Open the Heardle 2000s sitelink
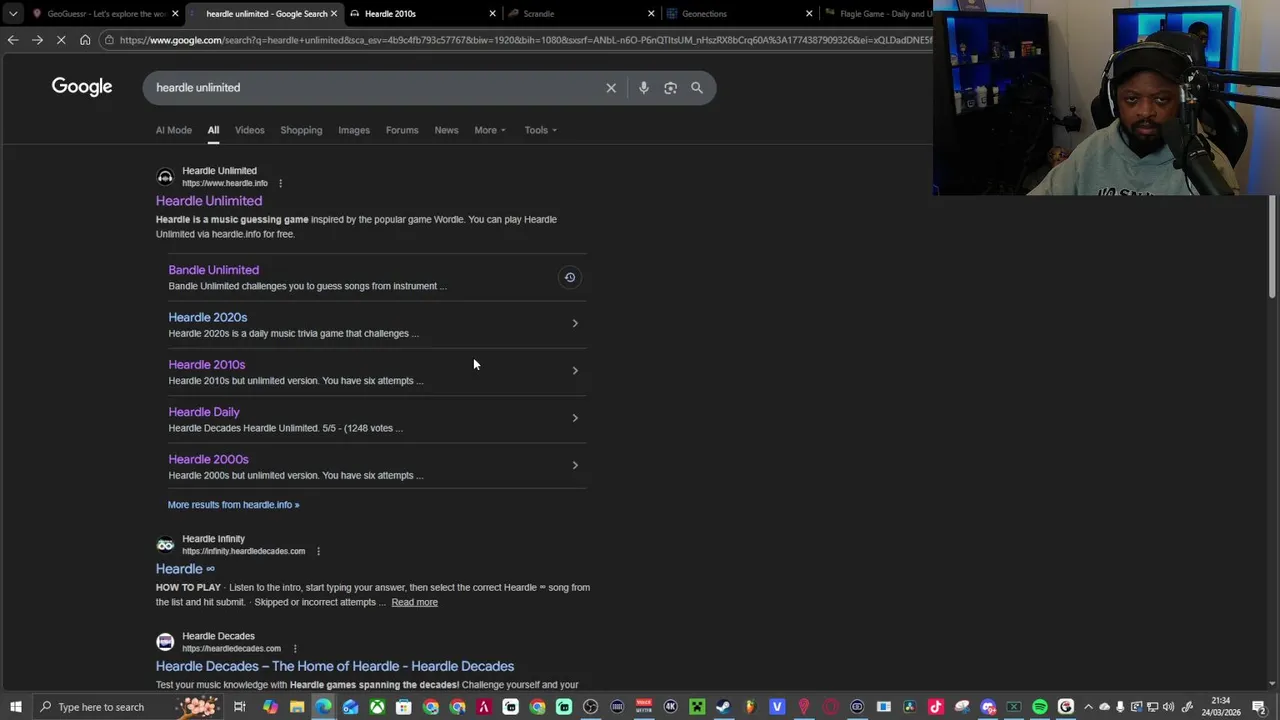 coord(208,459)
